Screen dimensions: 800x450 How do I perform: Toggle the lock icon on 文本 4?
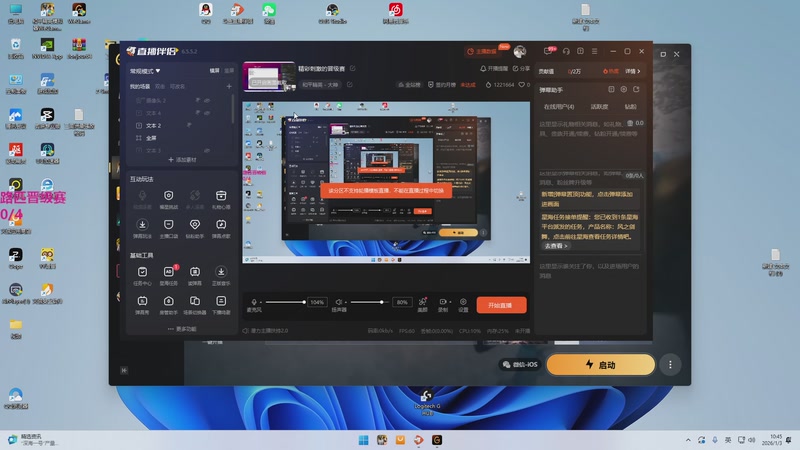197,113
